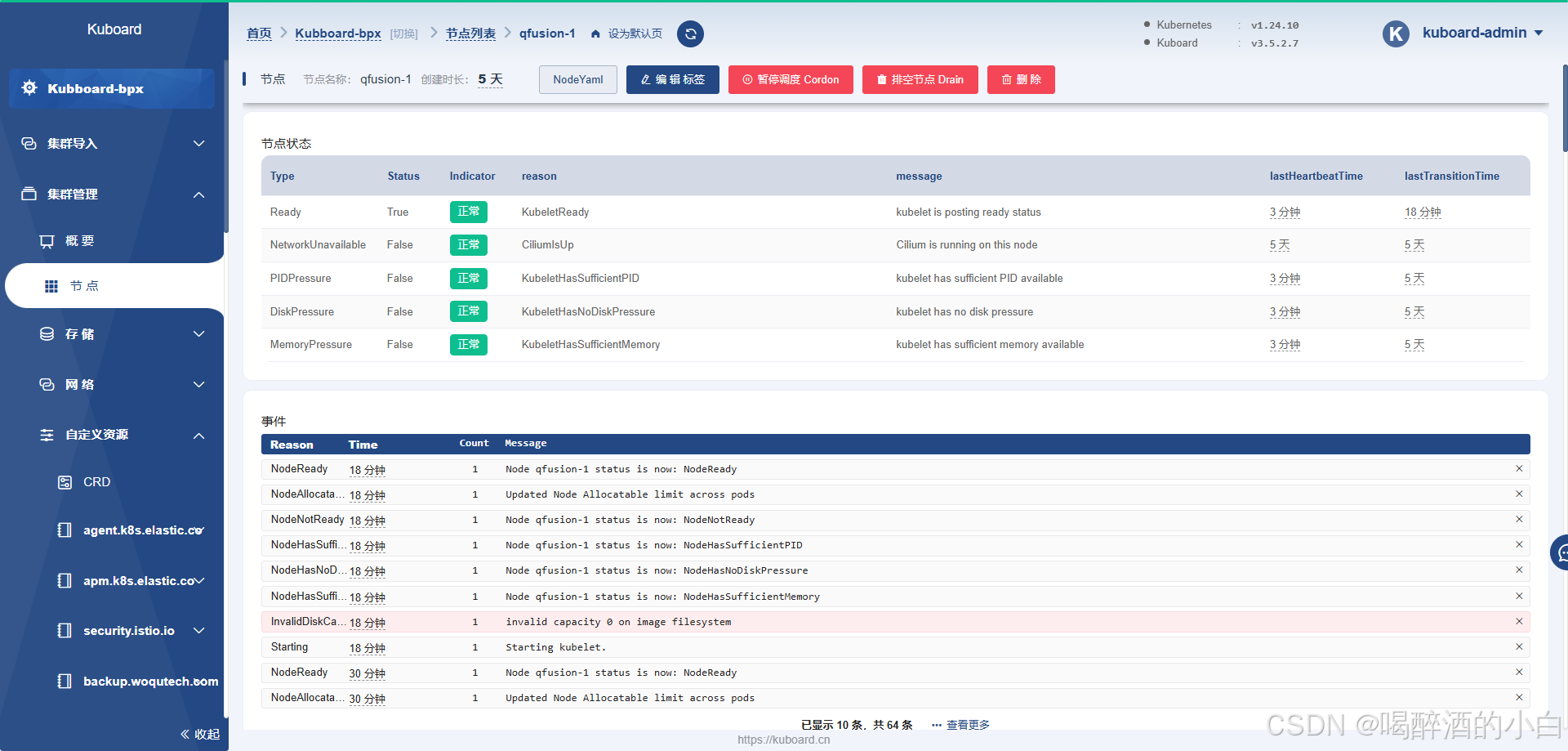
Task: Click the circular refresh icon in breadcrumb
Action: click(x=690, y=34)
